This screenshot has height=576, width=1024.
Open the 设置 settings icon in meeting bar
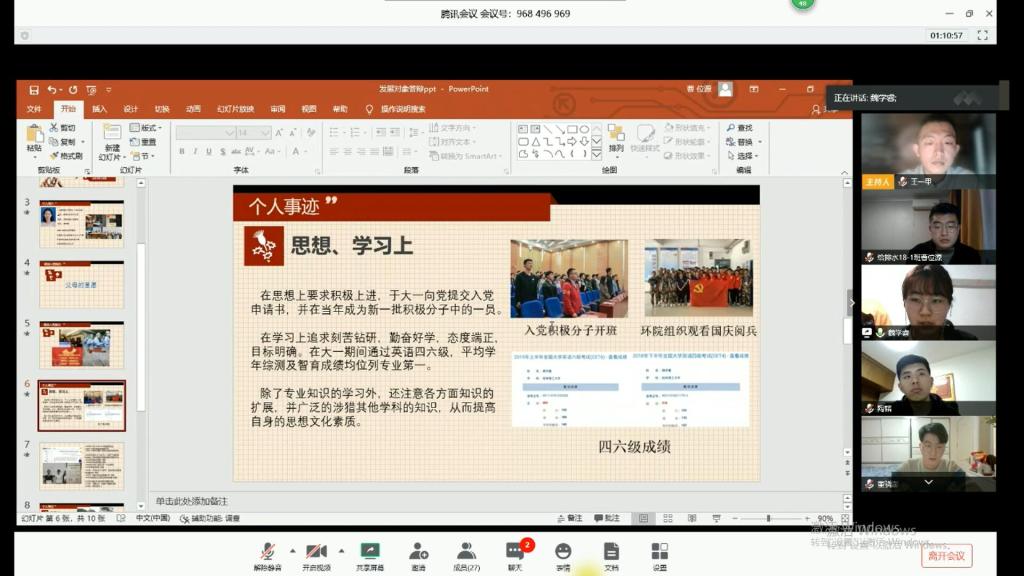[x=659, y=552]
